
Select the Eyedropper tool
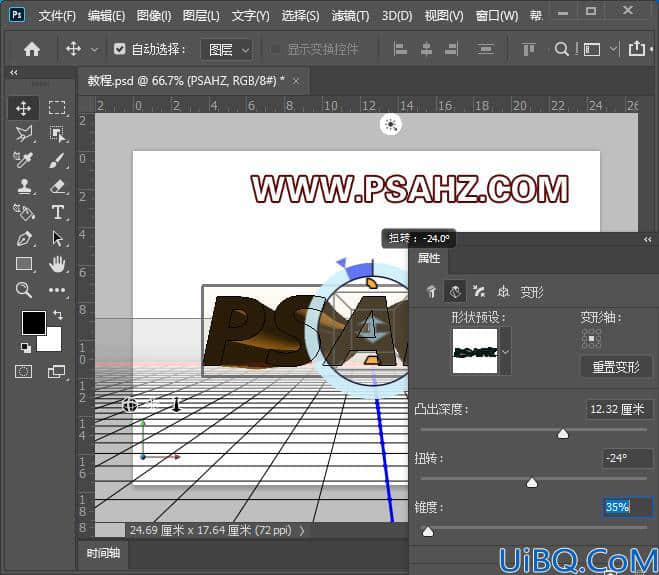[24, 160]
